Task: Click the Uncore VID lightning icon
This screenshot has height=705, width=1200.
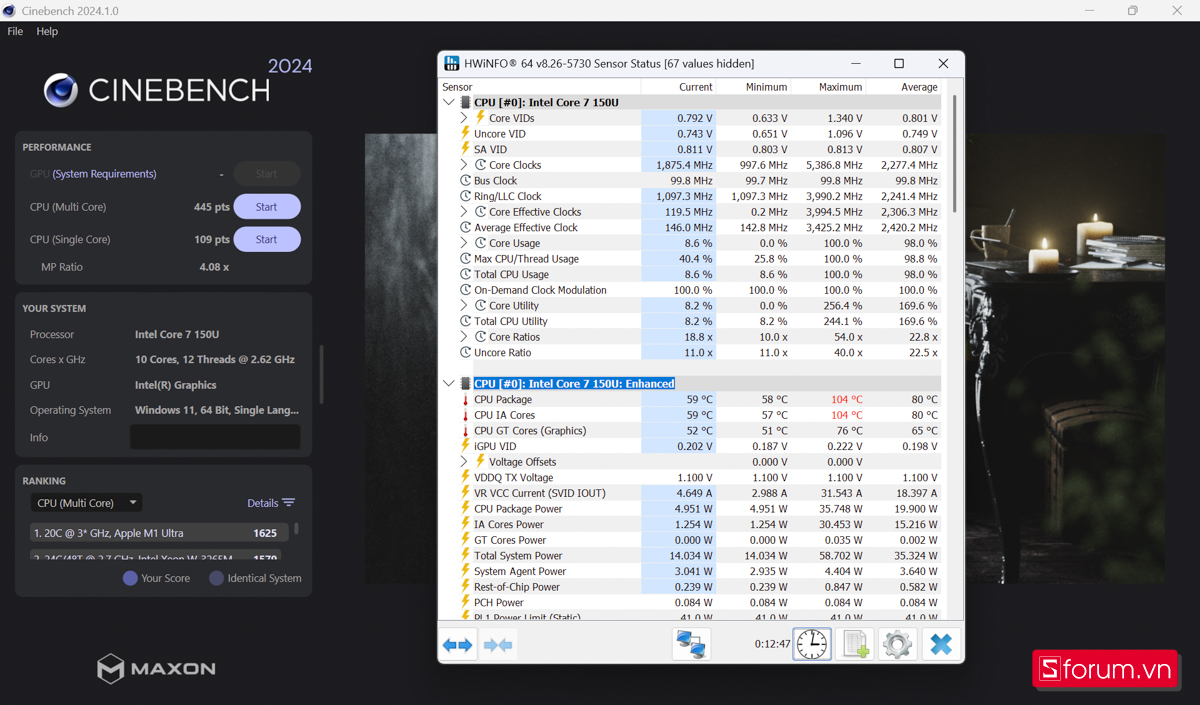Action: click(x=465, y=133)
